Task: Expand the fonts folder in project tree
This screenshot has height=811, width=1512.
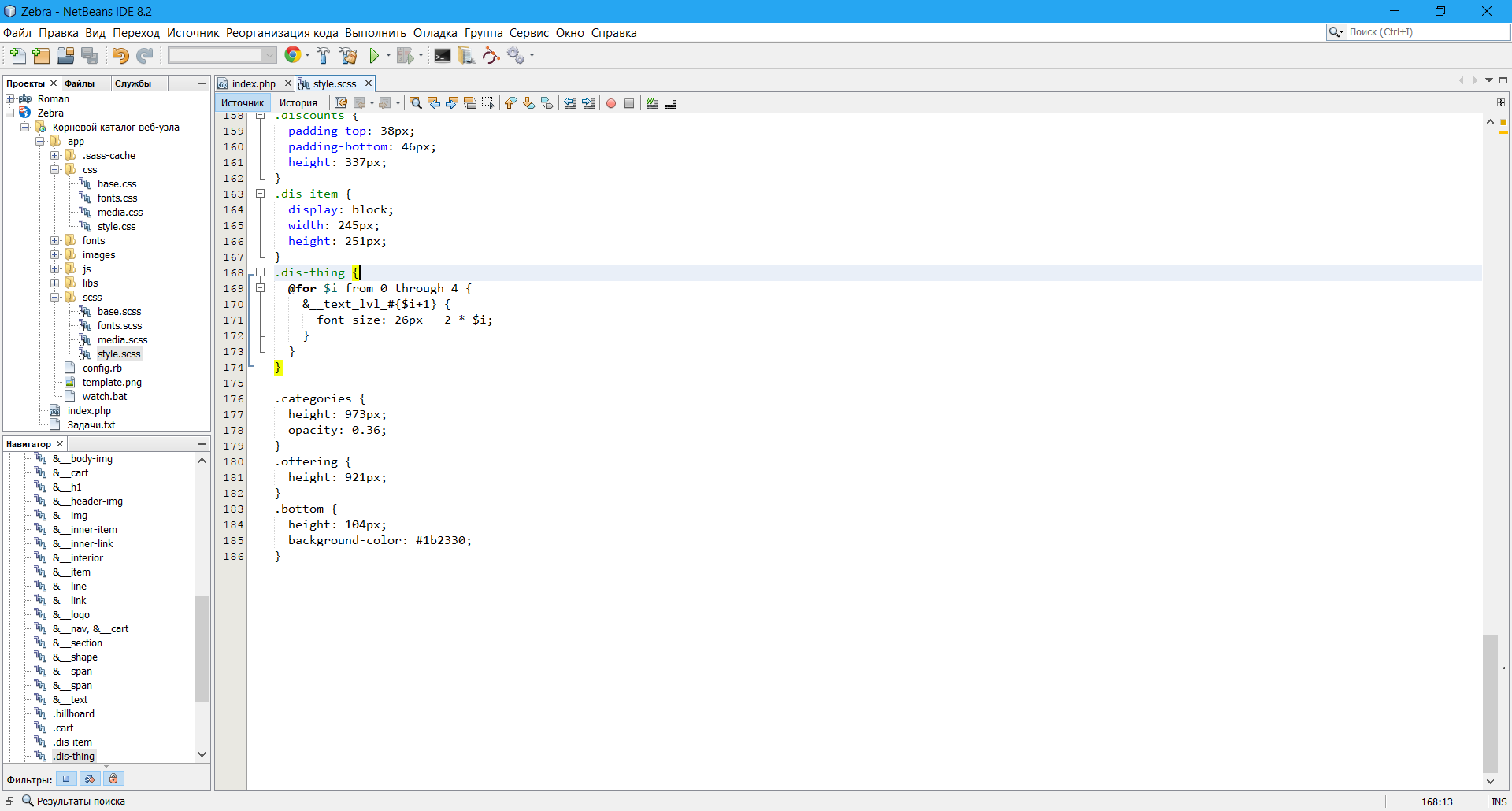Action: [55, 240]
